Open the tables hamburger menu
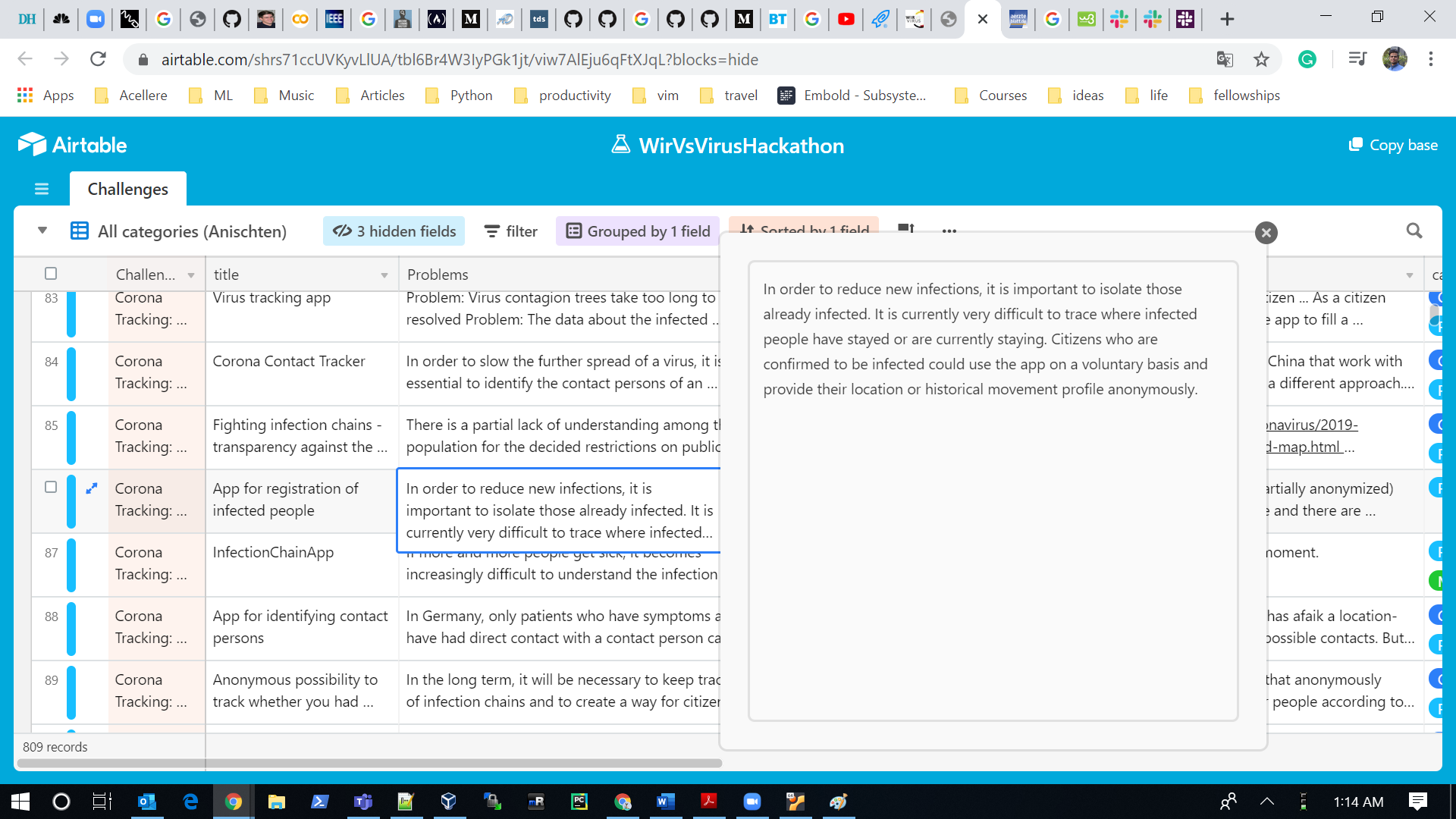The height and width of the screenshot is (819, 1456). [x=42, y=189]
